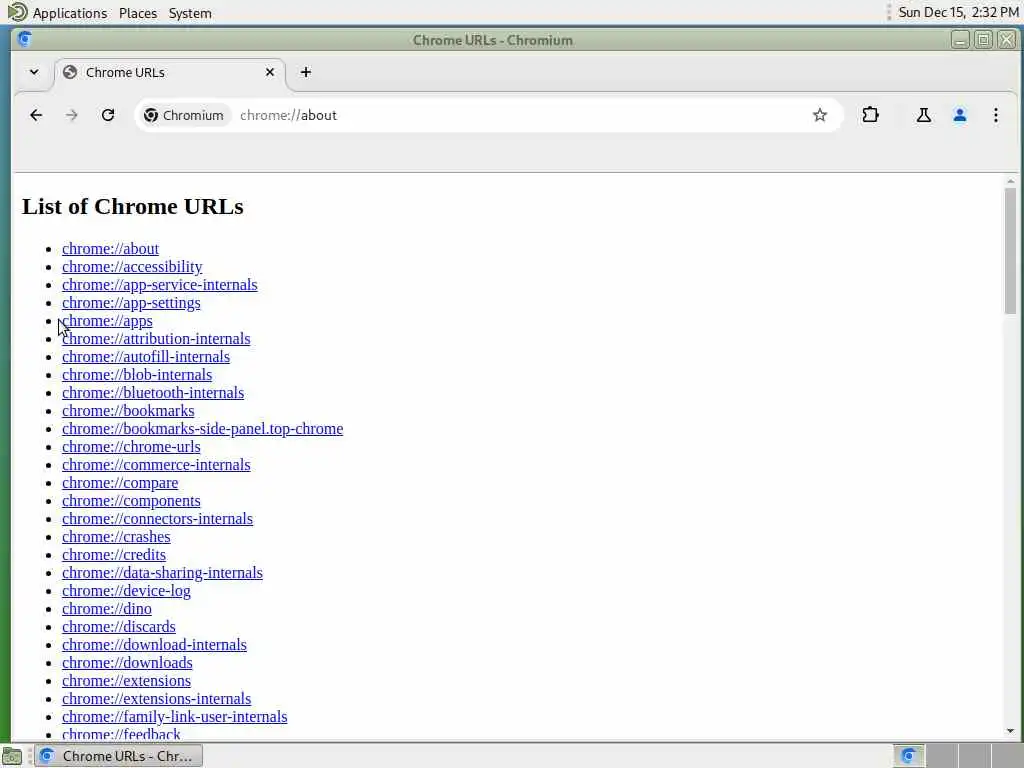Open the chrome://bookmarks-side-panel.top-chrome link
The width and height of the screenshot is (1024, 768).
point(202,428)
